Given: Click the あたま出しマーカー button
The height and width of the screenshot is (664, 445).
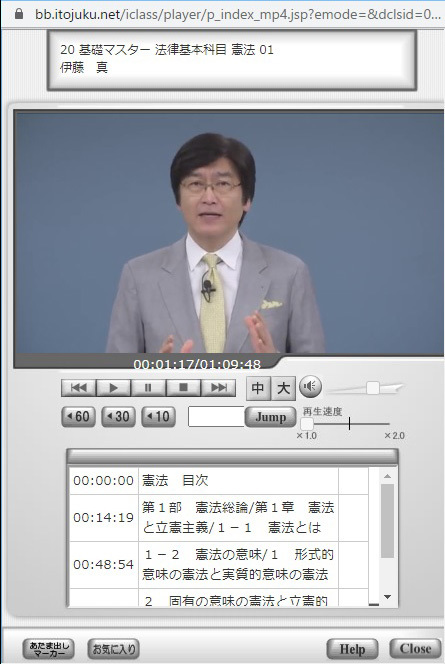Looking at the screenshot, I should [x=49, y=649].
